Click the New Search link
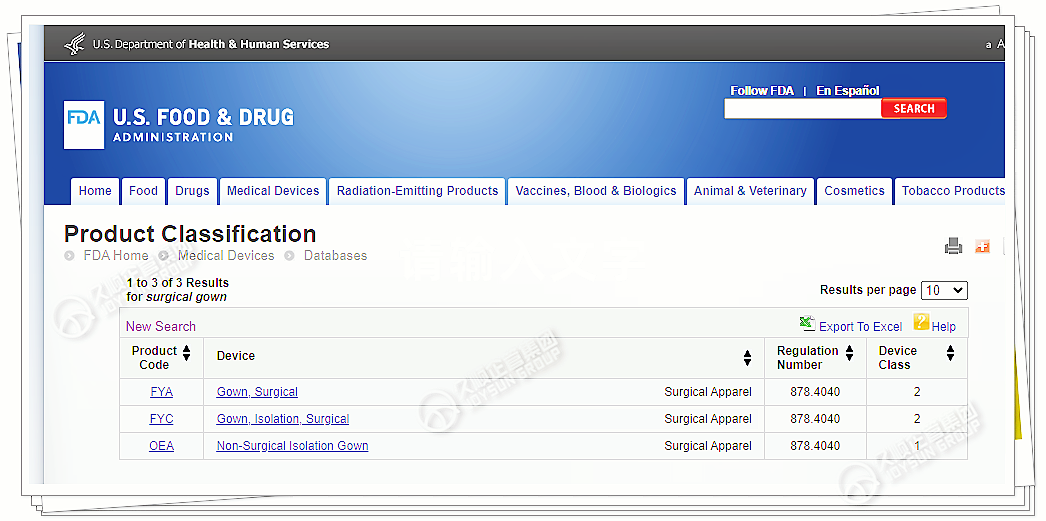The width and height of the screenshot is (1046, 521). 161,326
